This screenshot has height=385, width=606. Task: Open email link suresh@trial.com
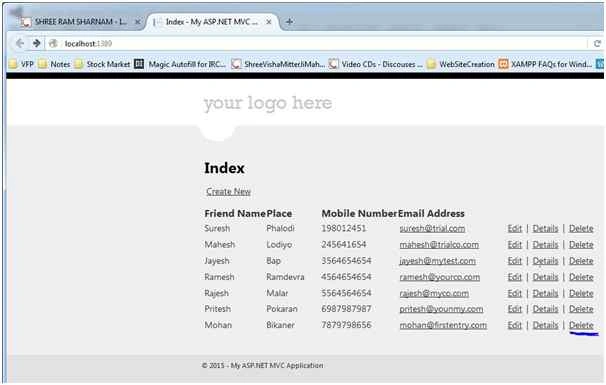click(432, 228)
